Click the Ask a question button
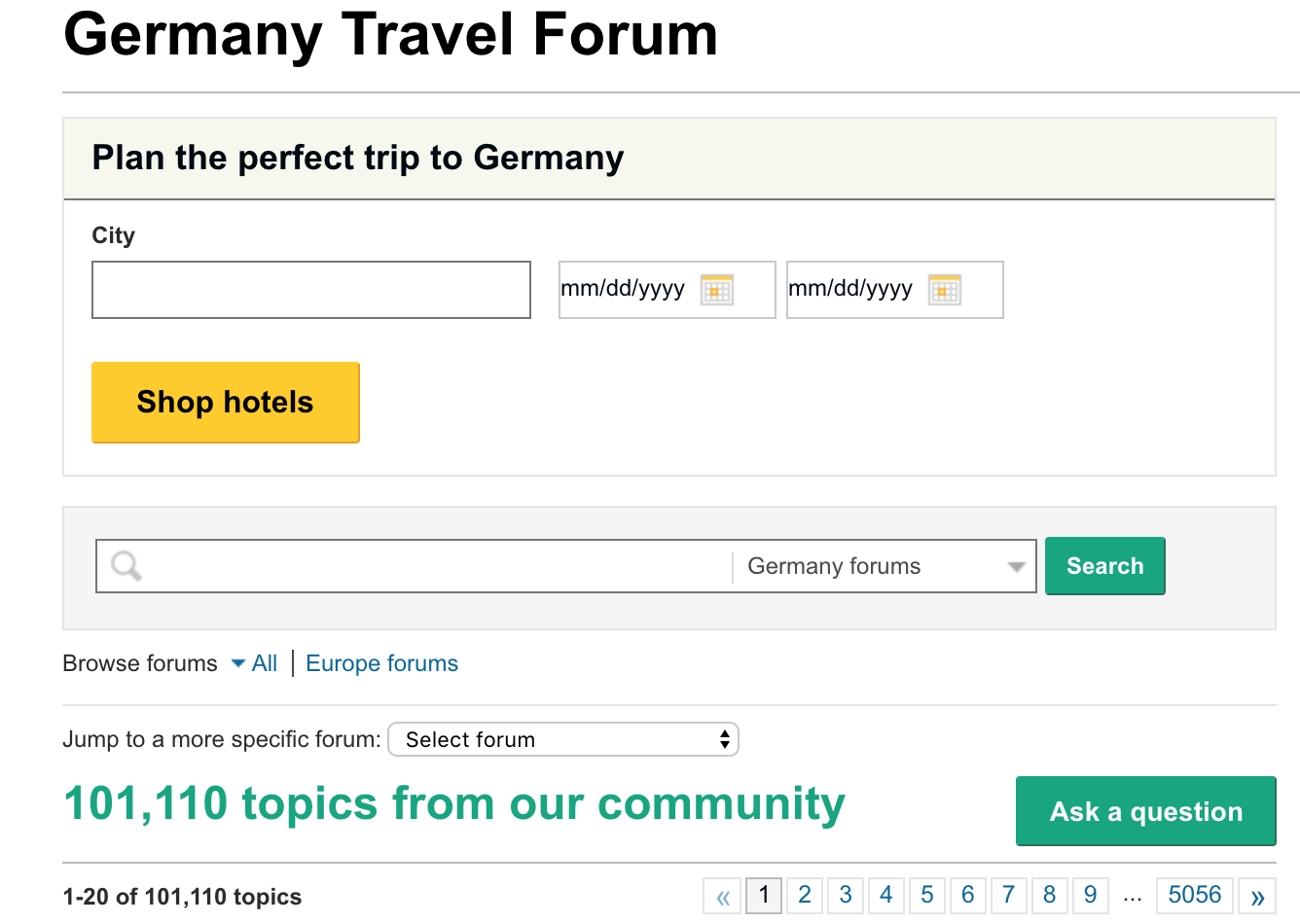Screen dimensions: 1300x924 (1145, 811)
